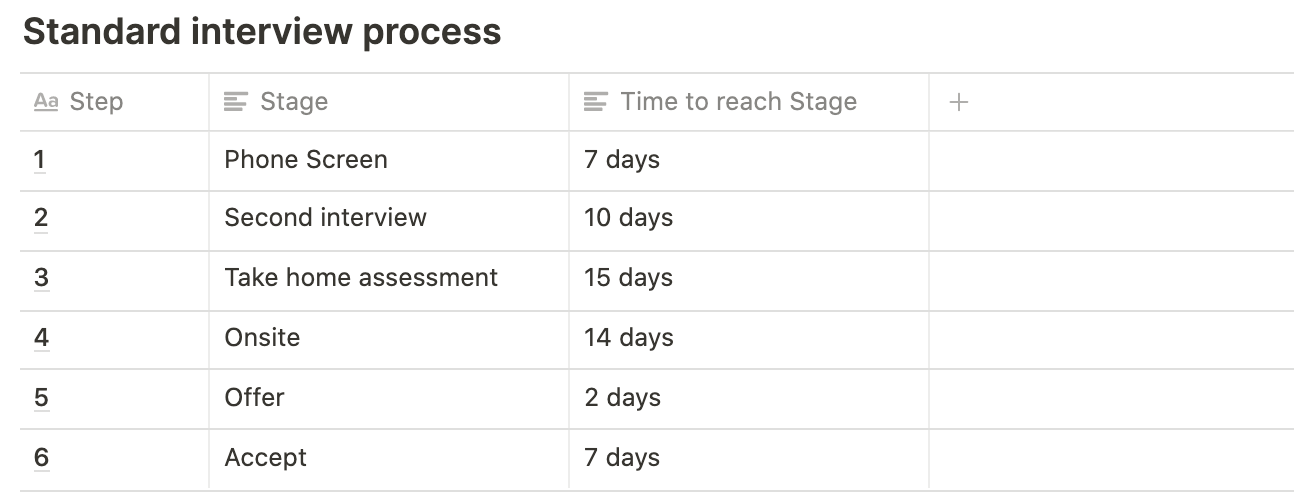Select the 15 days time cell
Image resolution: width=1304 pixels, height=502 pixels.
pyautogui.click(x=749, y=280)
